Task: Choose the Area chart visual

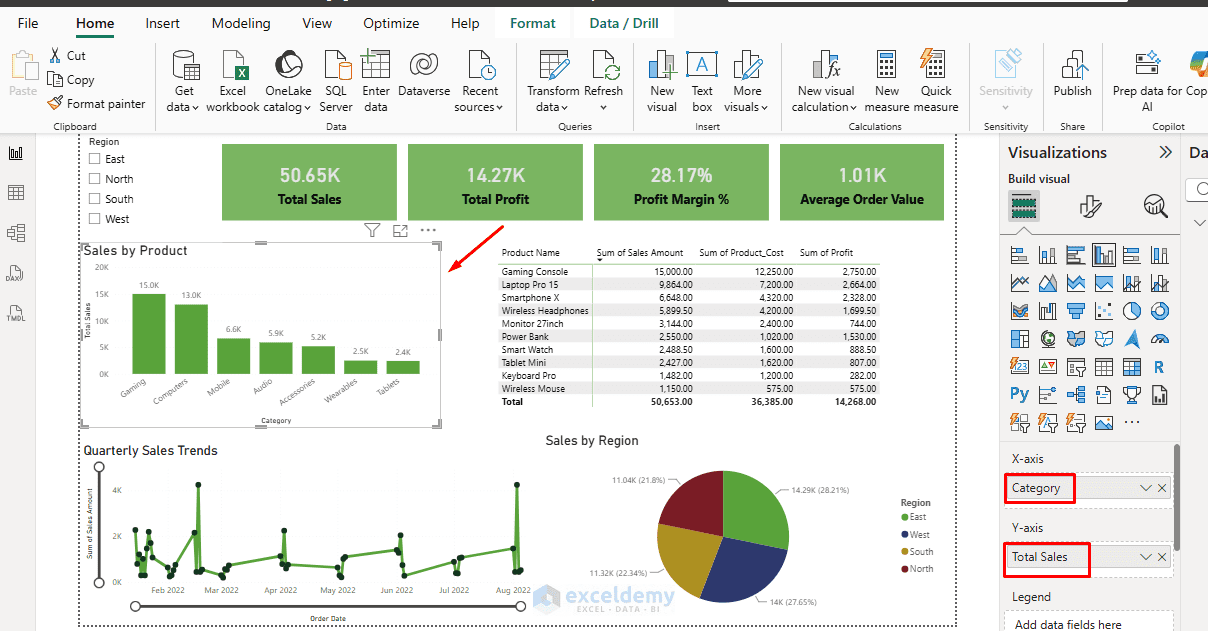Action: 1048,283
